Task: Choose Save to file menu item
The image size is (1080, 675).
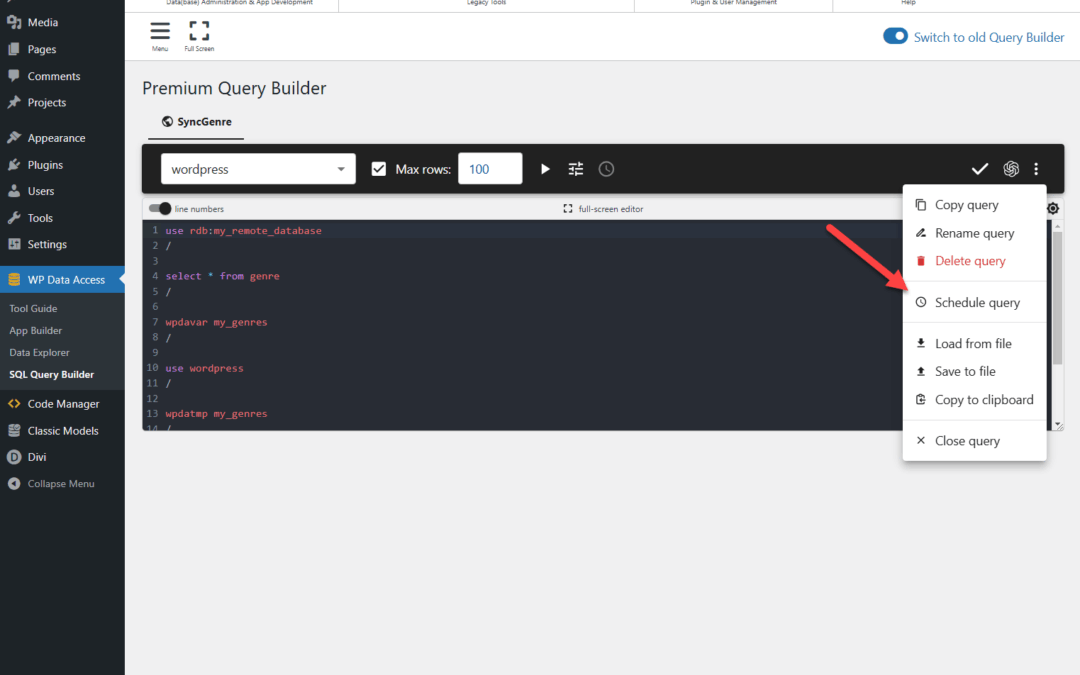Action: [x=975, y=371]
